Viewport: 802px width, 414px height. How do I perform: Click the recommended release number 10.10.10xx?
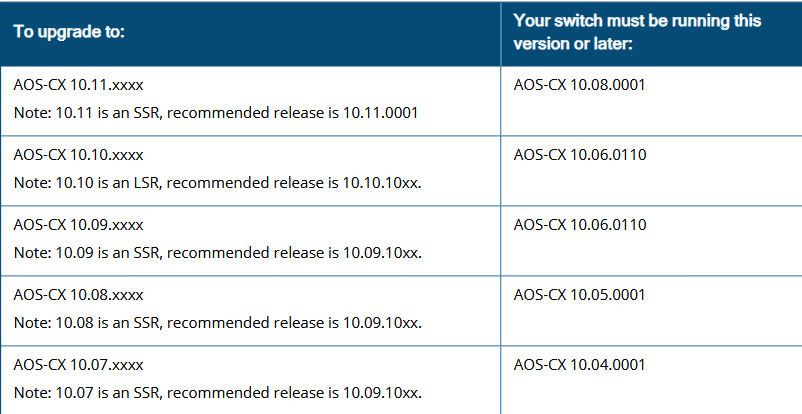pyautogui.click(x=383, y=182)
